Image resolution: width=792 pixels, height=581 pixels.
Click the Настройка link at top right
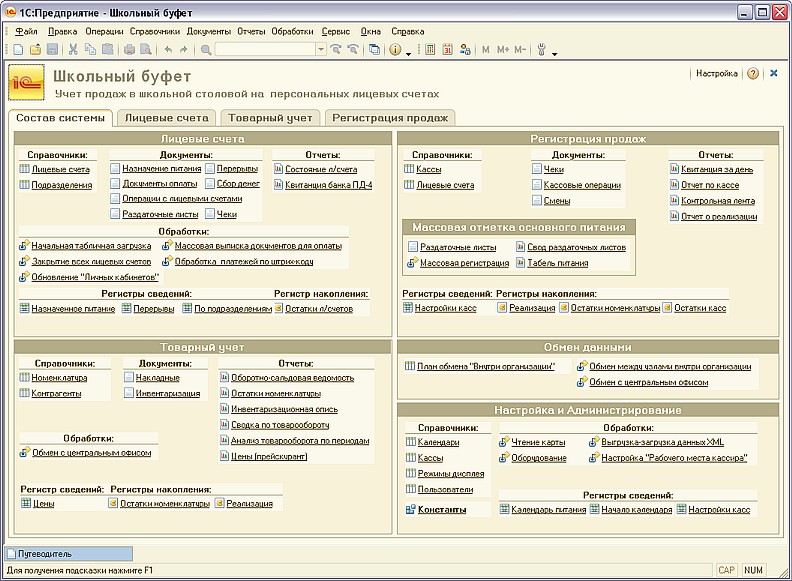tap(716, 74)
